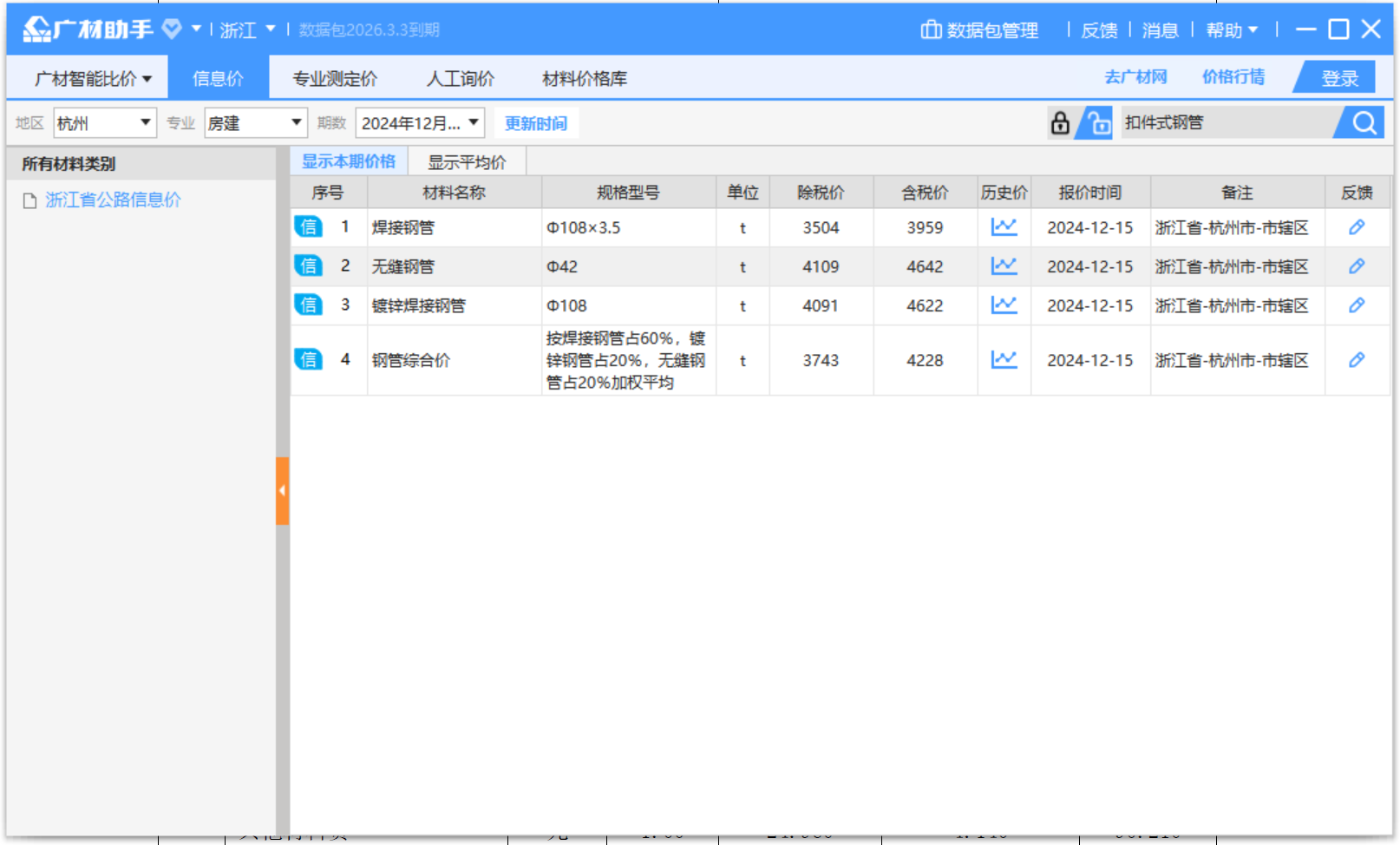Open 数据包管理 via its briefcase icon

930,29
